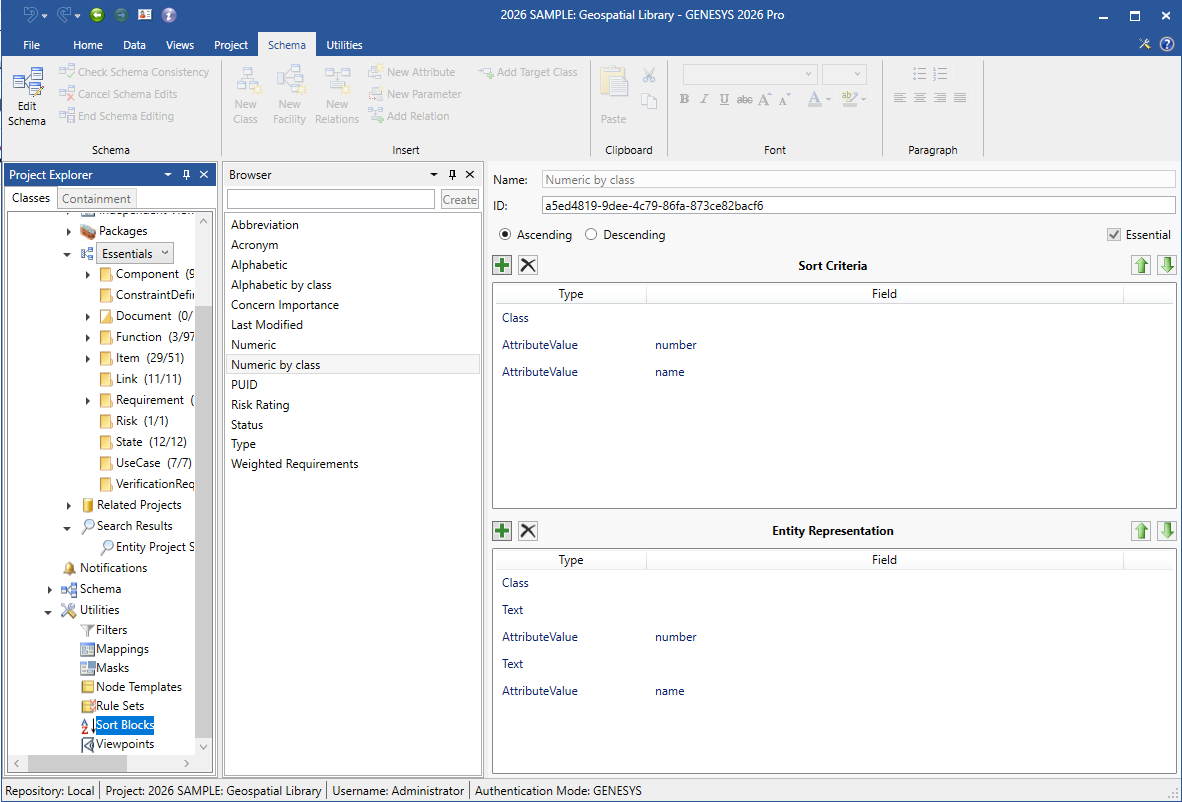Select the Descending radio button
The height and width of the screenshot is (802, 1182).
point(591,235)
